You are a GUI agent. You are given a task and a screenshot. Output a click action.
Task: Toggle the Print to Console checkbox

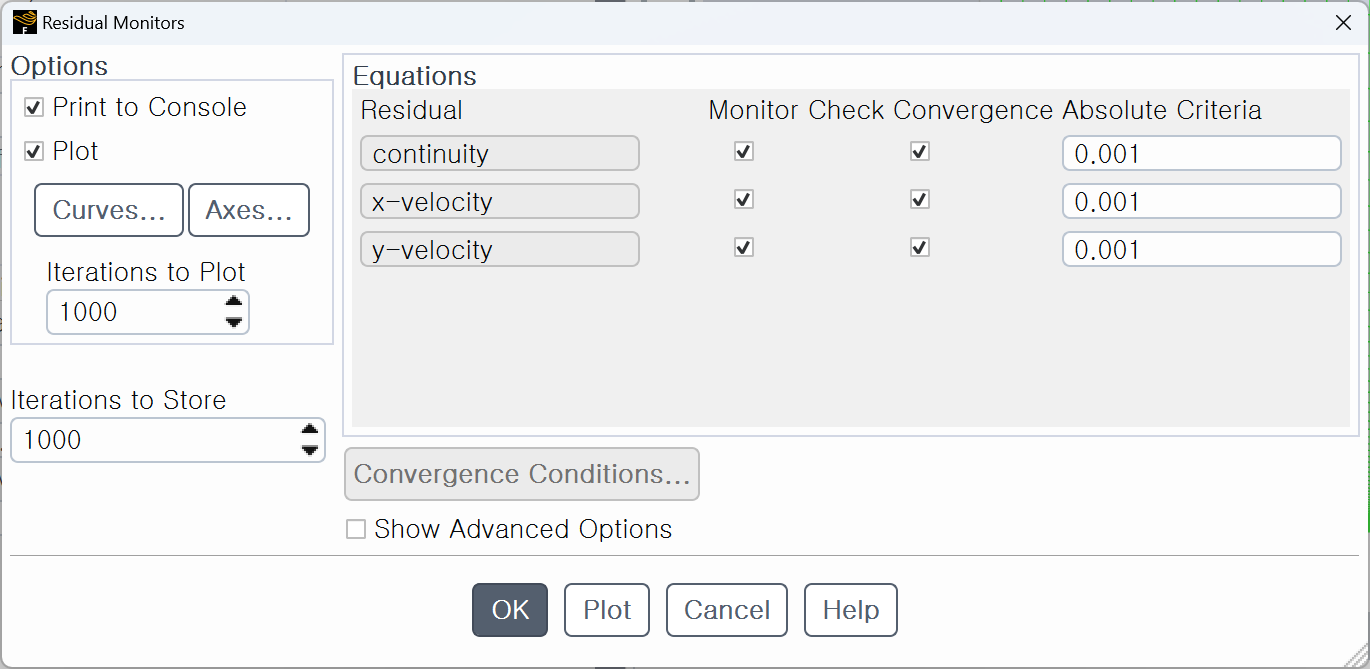[x=34, y=108]
